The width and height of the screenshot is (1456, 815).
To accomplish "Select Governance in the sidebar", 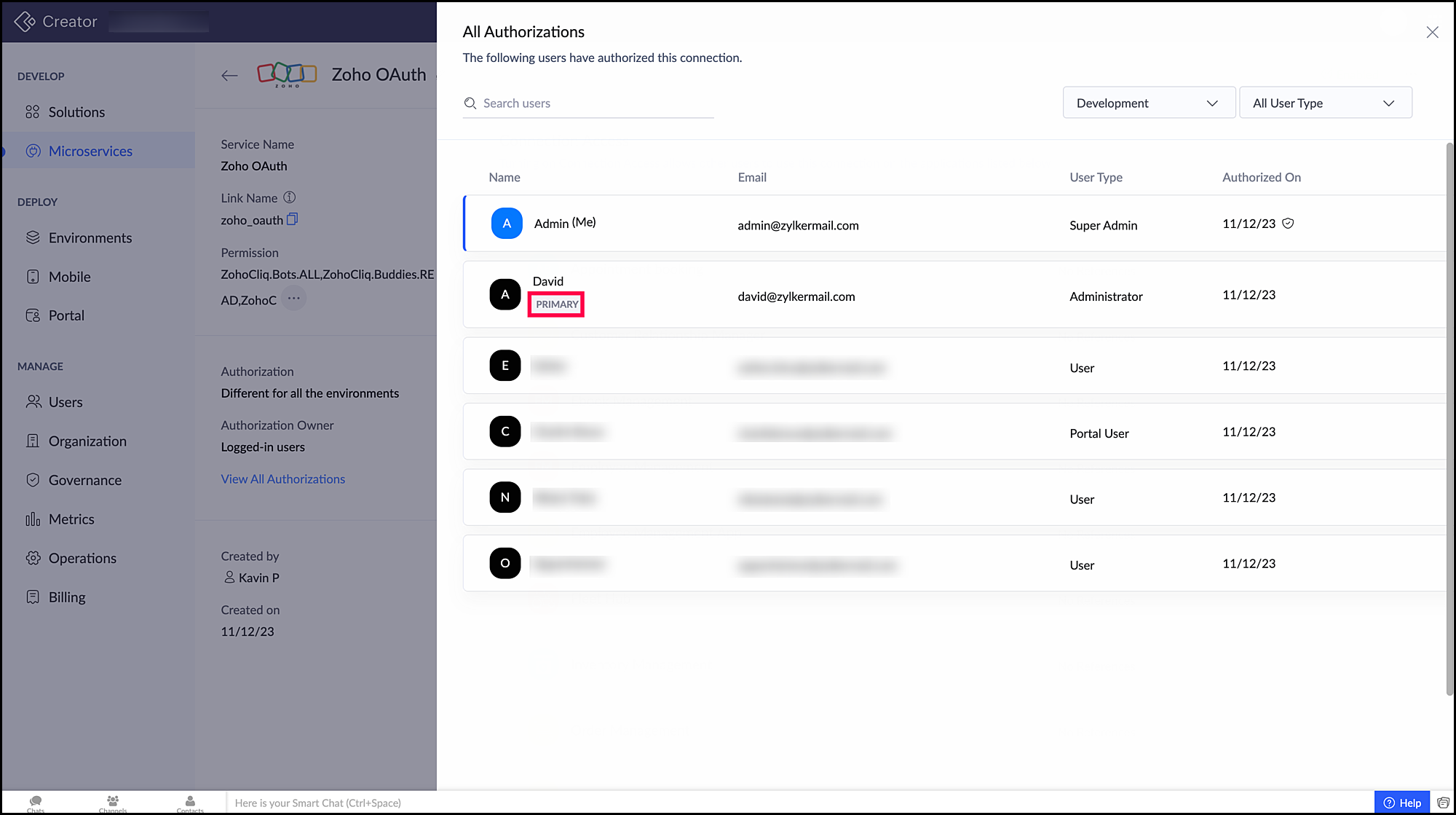I will (85, 480).
